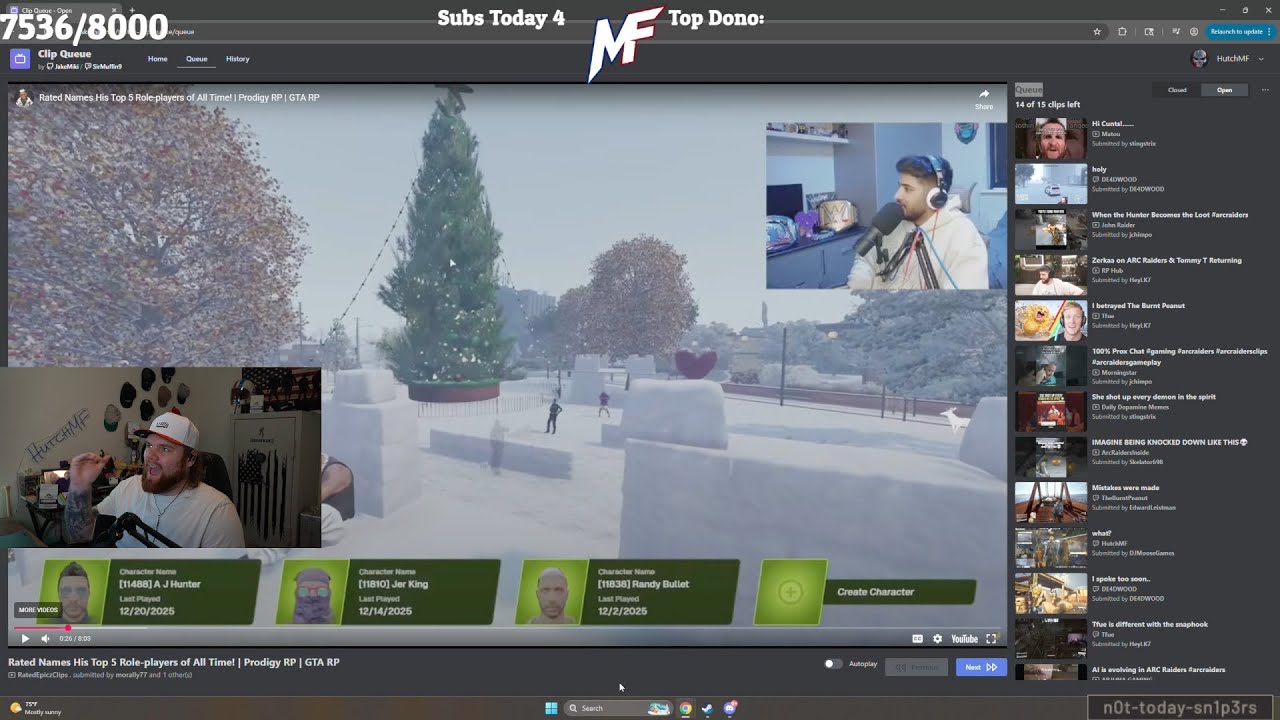This screenshot has width=1280, height=720.
Task: Open 'IMAGINE BEING KNOCKED DOWN' clip thumbnail
Action: tap(1050, 457)
